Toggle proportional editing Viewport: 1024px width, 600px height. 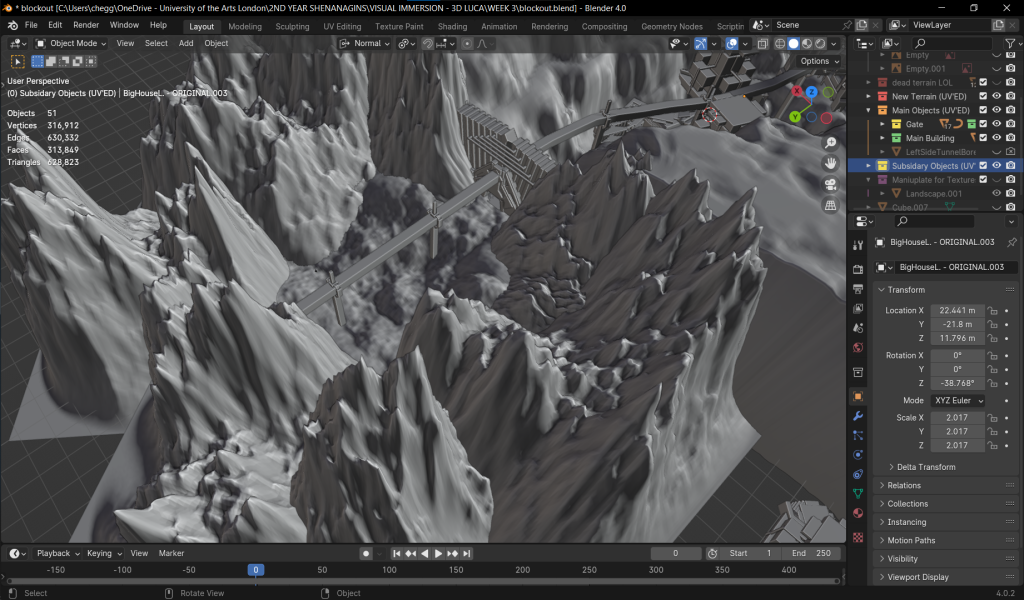[467, 43]
